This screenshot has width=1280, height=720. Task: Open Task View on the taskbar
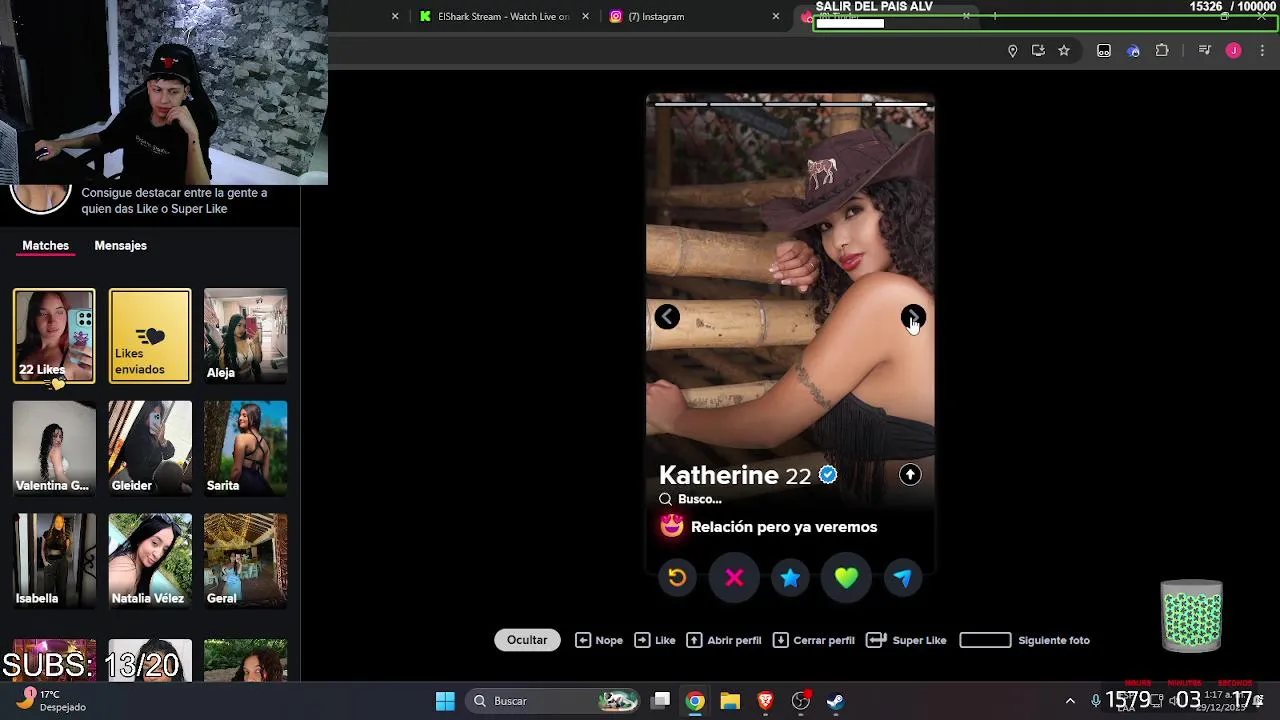click(x=661, y=701)
